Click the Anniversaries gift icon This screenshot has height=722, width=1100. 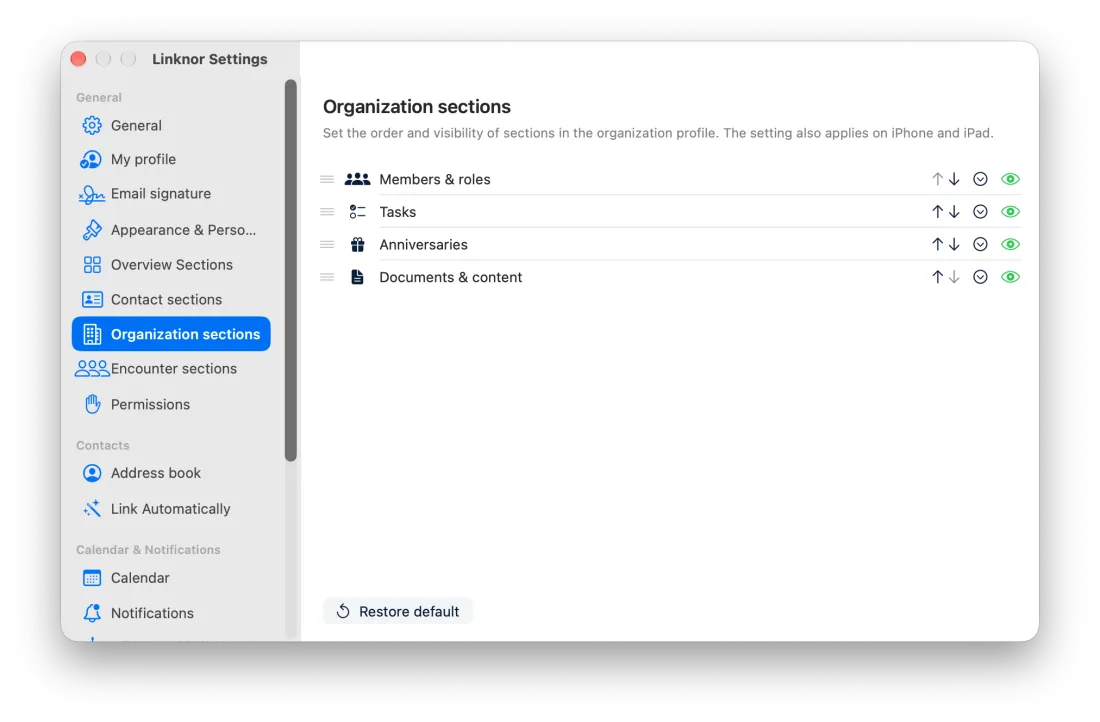click(x=357, y=245)
